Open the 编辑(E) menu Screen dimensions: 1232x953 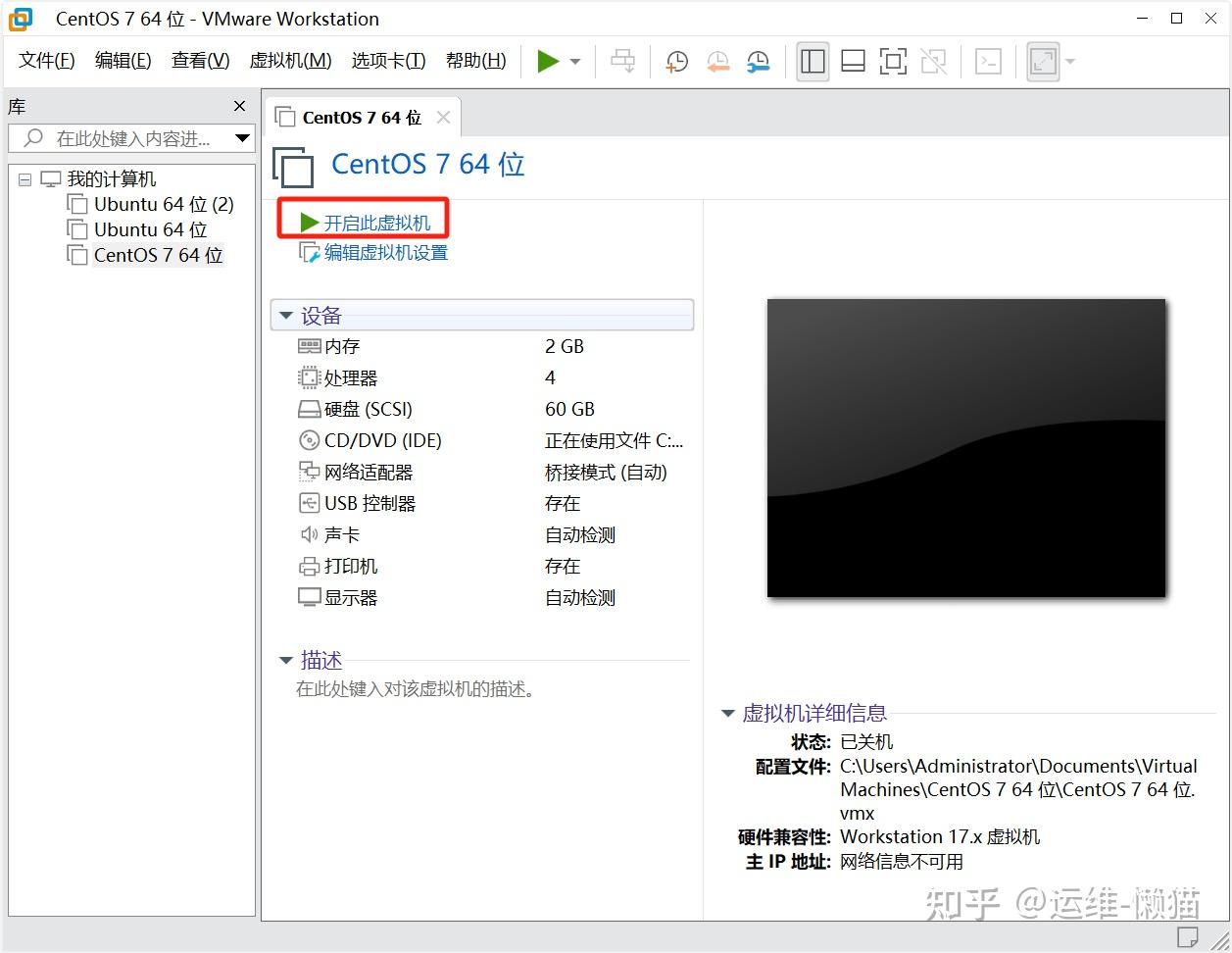pos(123,61)
